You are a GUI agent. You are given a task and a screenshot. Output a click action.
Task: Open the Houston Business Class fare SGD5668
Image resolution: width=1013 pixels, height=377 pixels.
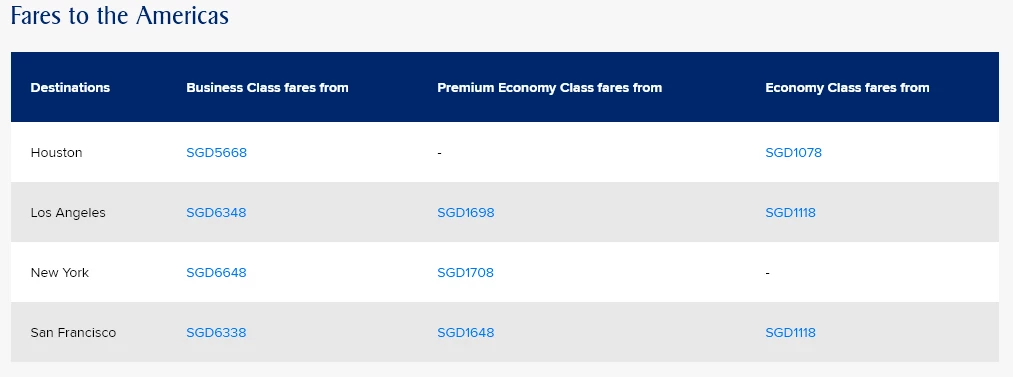(216, 153)
